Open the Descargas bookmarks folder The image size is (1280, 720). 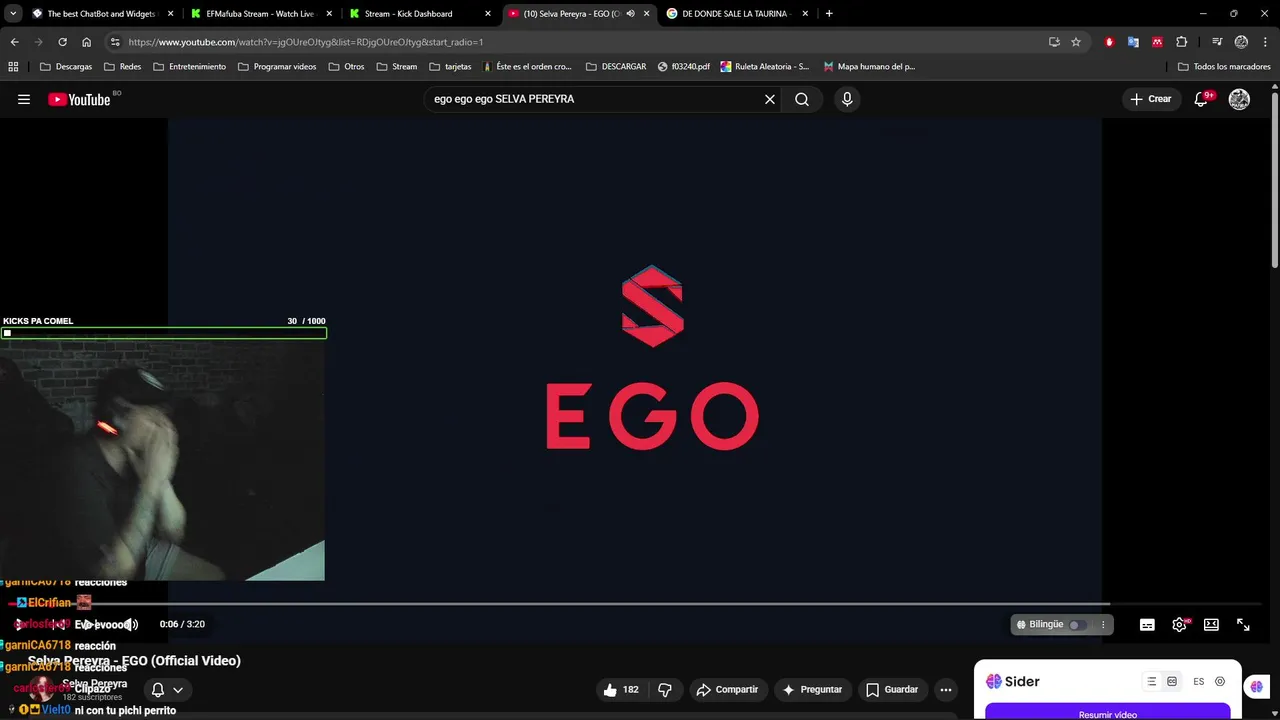click(x=66, y=67)
